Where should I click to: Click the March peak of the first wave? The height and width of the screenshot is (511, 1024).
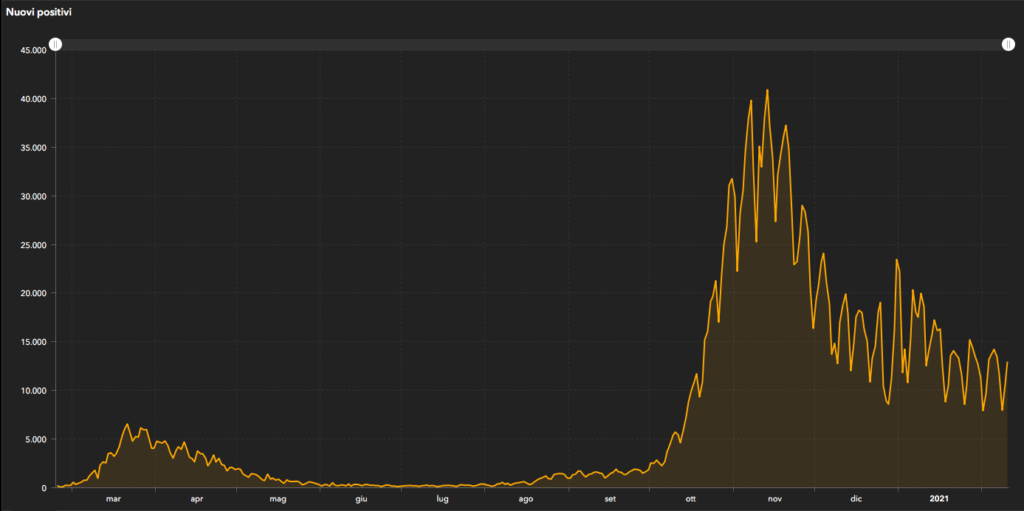[127, 424]
